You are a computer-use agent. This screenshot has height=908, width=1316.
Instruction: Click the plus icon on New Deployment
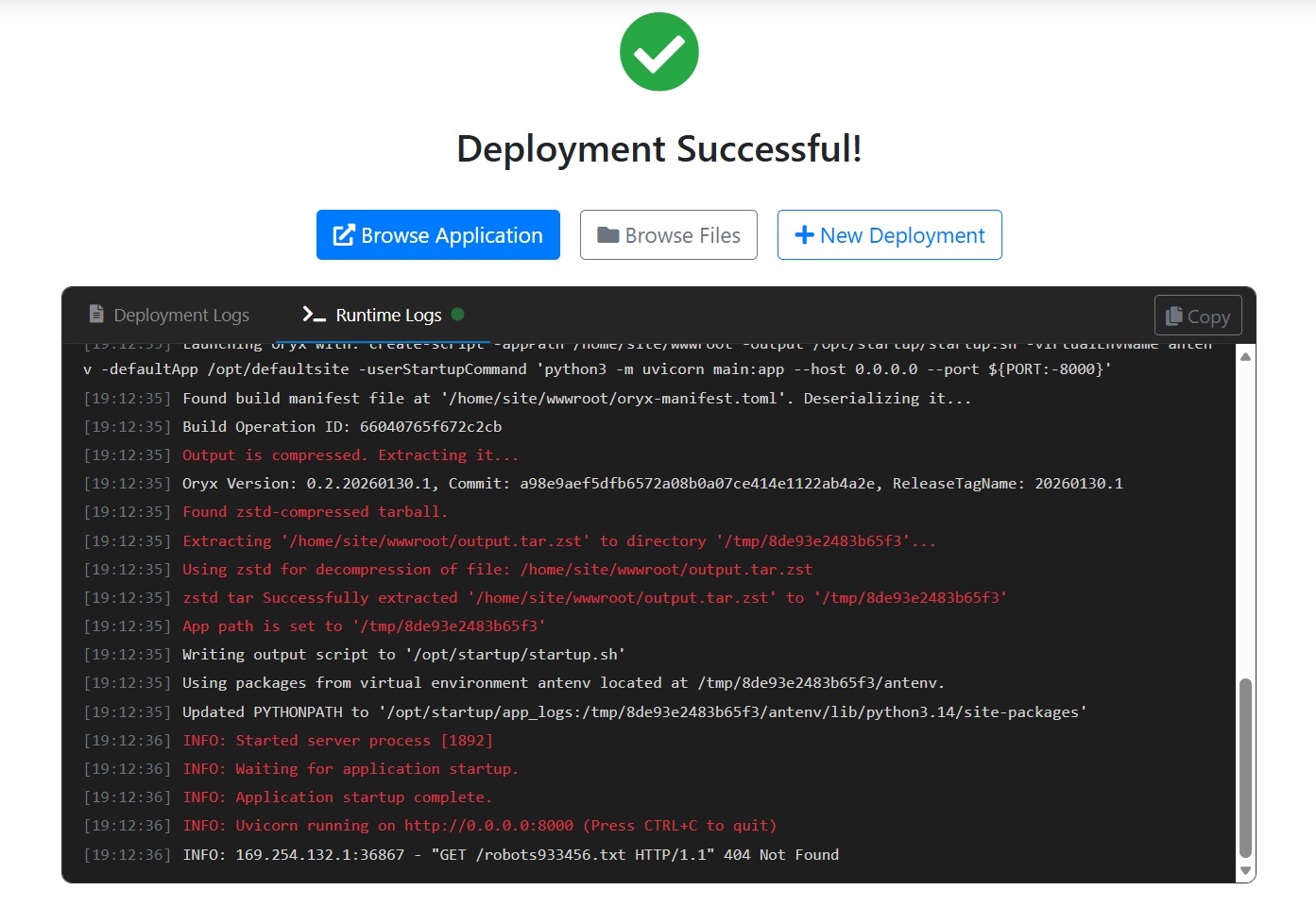804,234
